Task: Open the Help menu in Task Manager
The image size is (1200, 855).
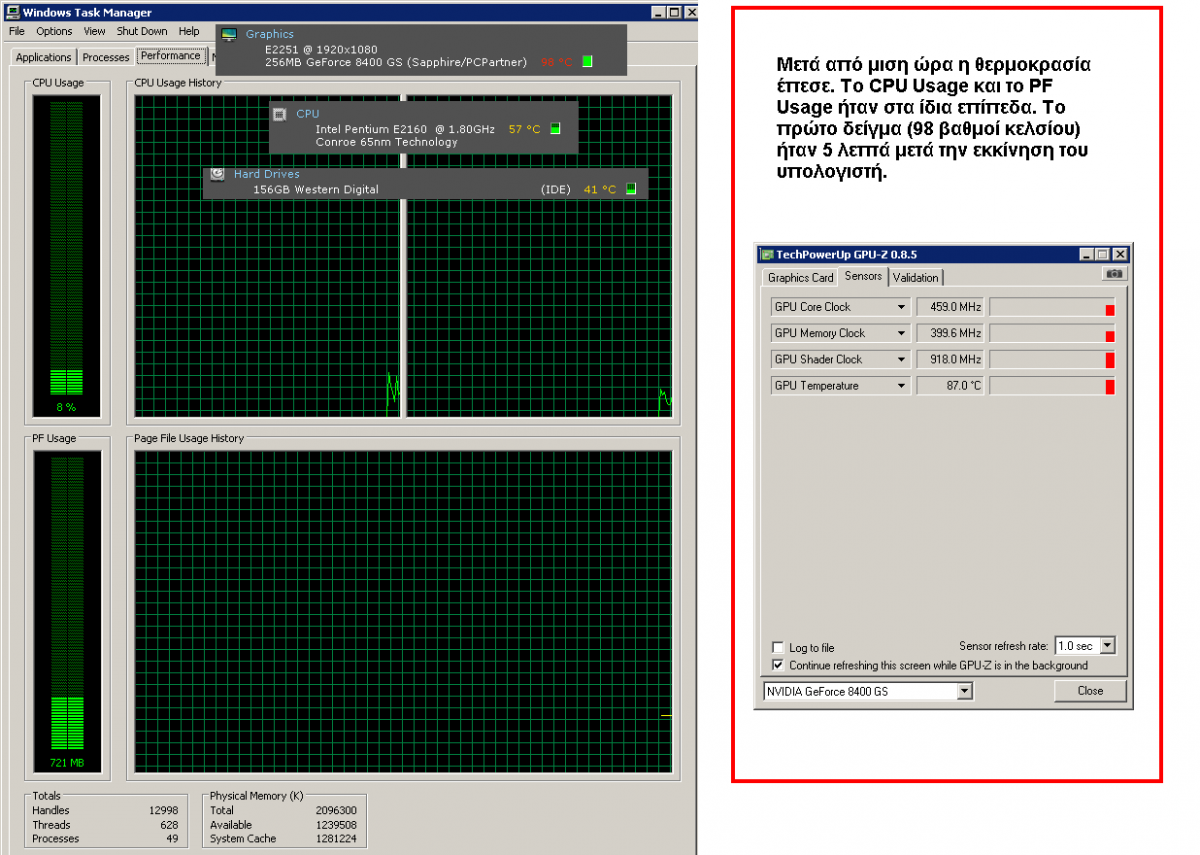Action: pyautogui.click(x=189, y=31)
